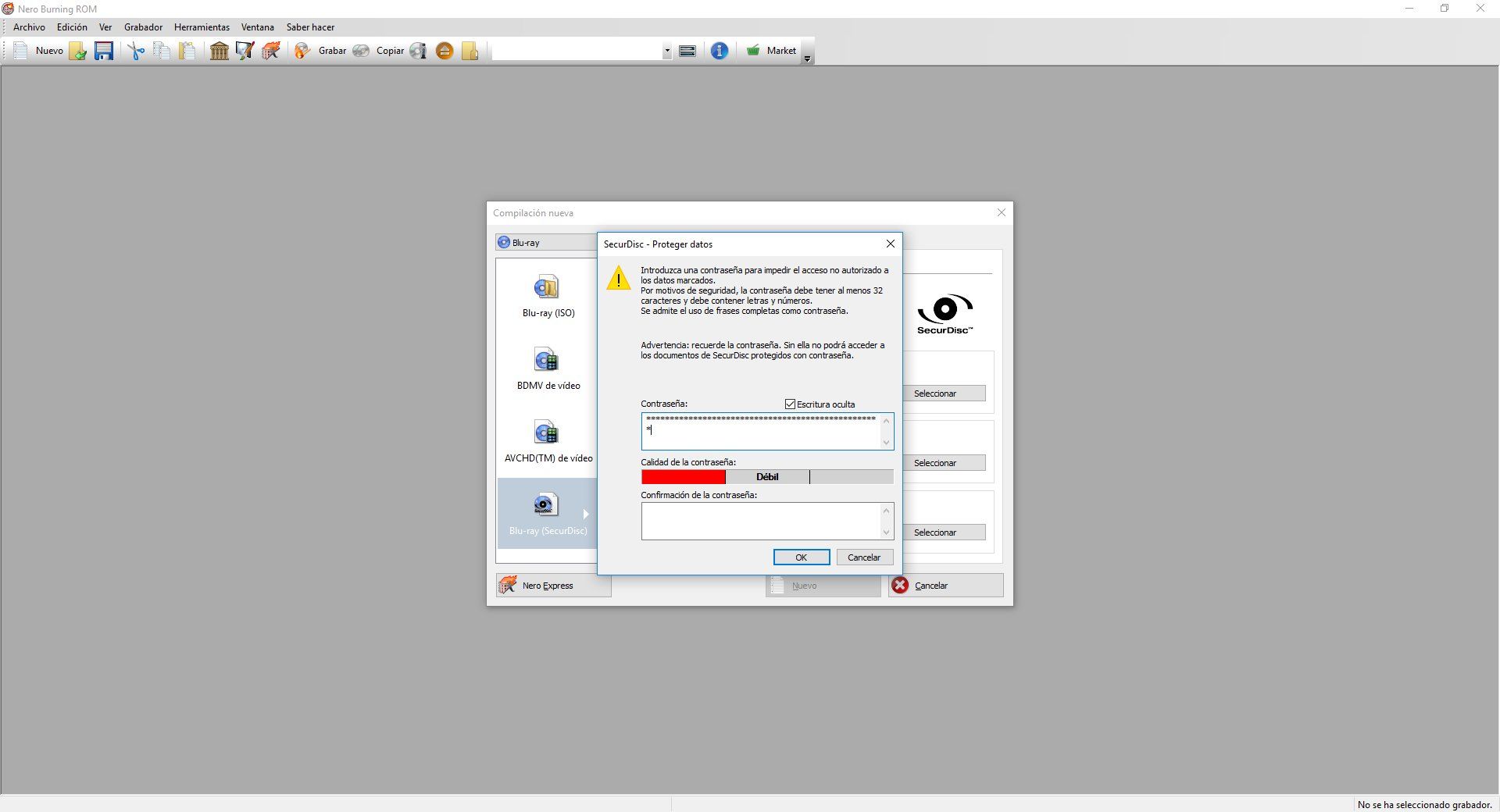Click the third Seleccionar button
Viewport: 1500px width, 812px height.
pos(944,532)
